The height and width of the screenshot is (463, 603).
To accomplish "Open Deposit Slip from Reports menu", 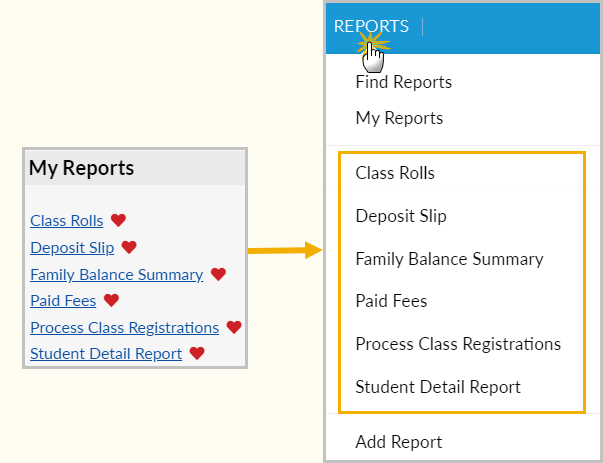I will (401, 216).
